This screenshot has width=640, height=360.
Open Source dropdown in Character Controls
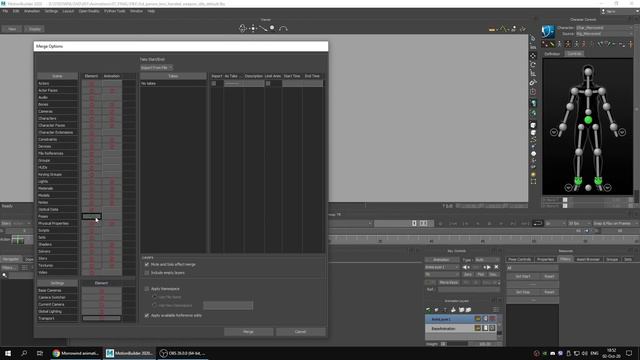click(x=604, y=34)
